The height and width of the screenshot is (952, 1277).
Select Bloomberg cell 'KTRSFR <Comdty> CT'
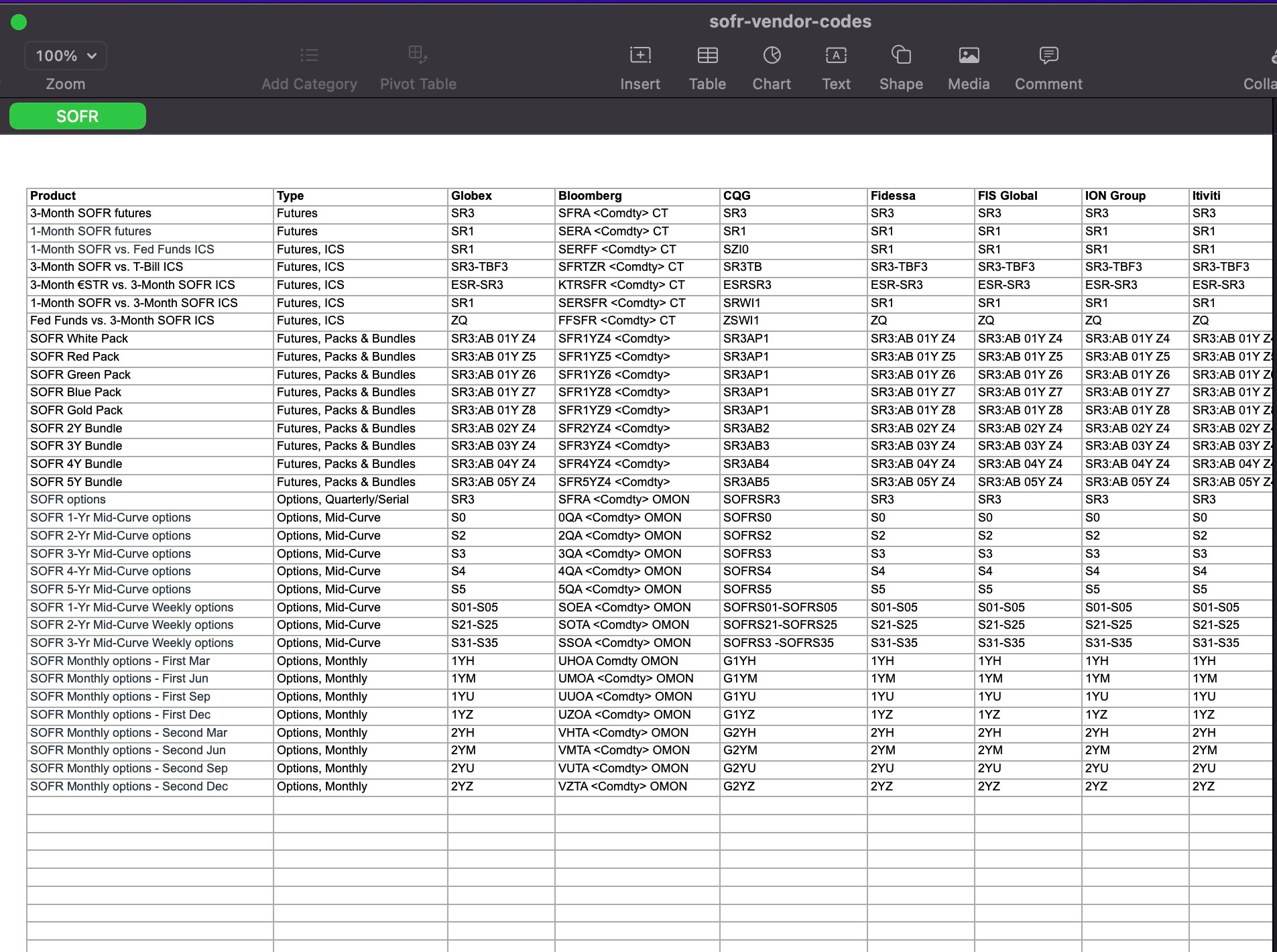tap(637, 285)
